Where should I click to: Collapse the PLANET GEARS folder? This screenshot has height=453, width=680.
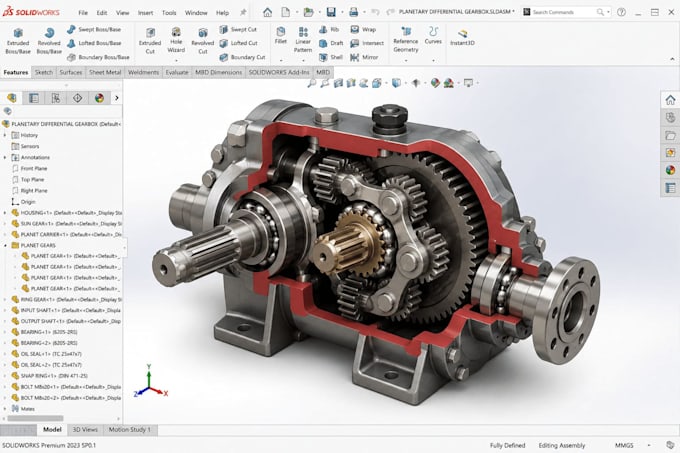coord(5,245)
